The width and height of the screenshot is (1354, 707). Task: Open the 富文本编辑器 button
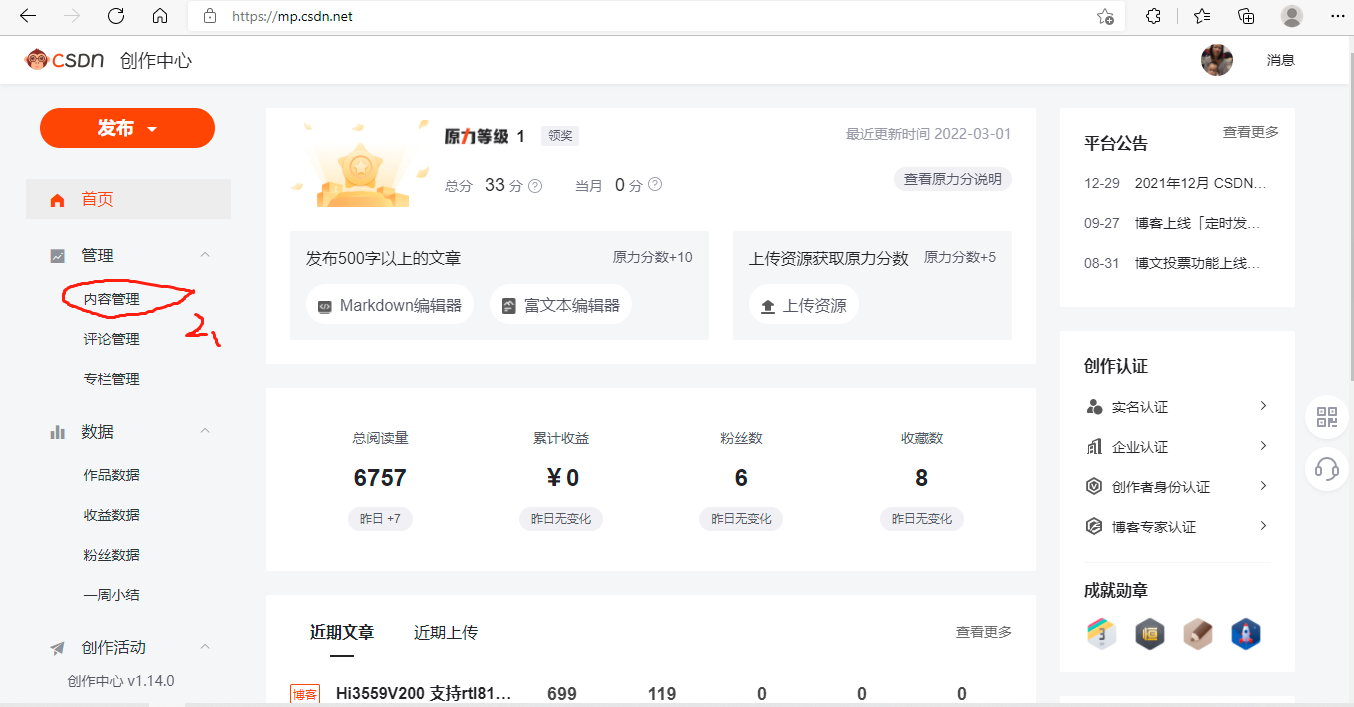pos(561,305)
